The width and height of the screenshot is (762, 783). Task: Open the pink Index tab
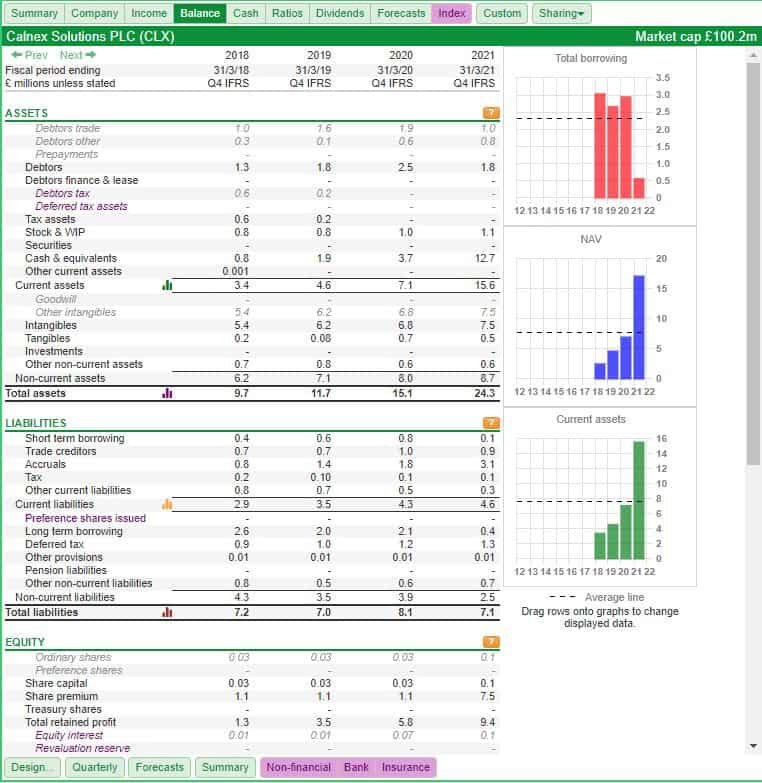coord(451,13)
